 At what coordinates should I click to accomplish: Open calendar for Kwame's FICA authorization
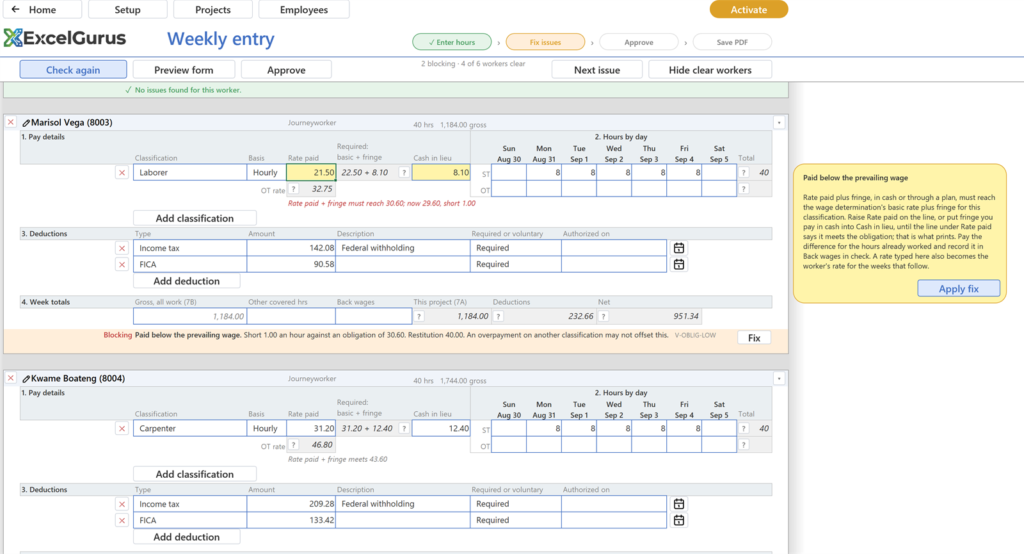(x=679, y=521)
